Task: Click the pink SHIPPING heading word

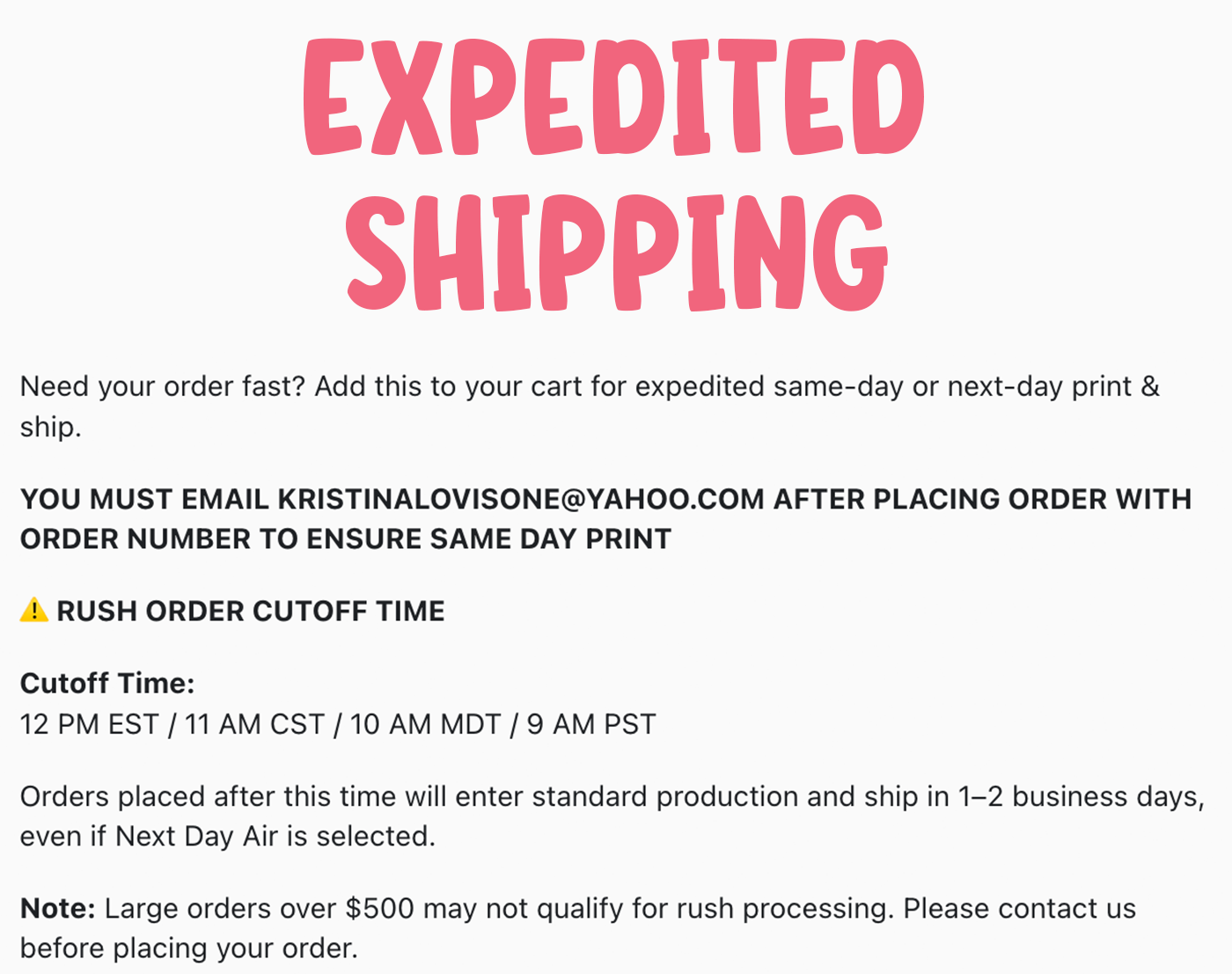Action: [616, 253]
